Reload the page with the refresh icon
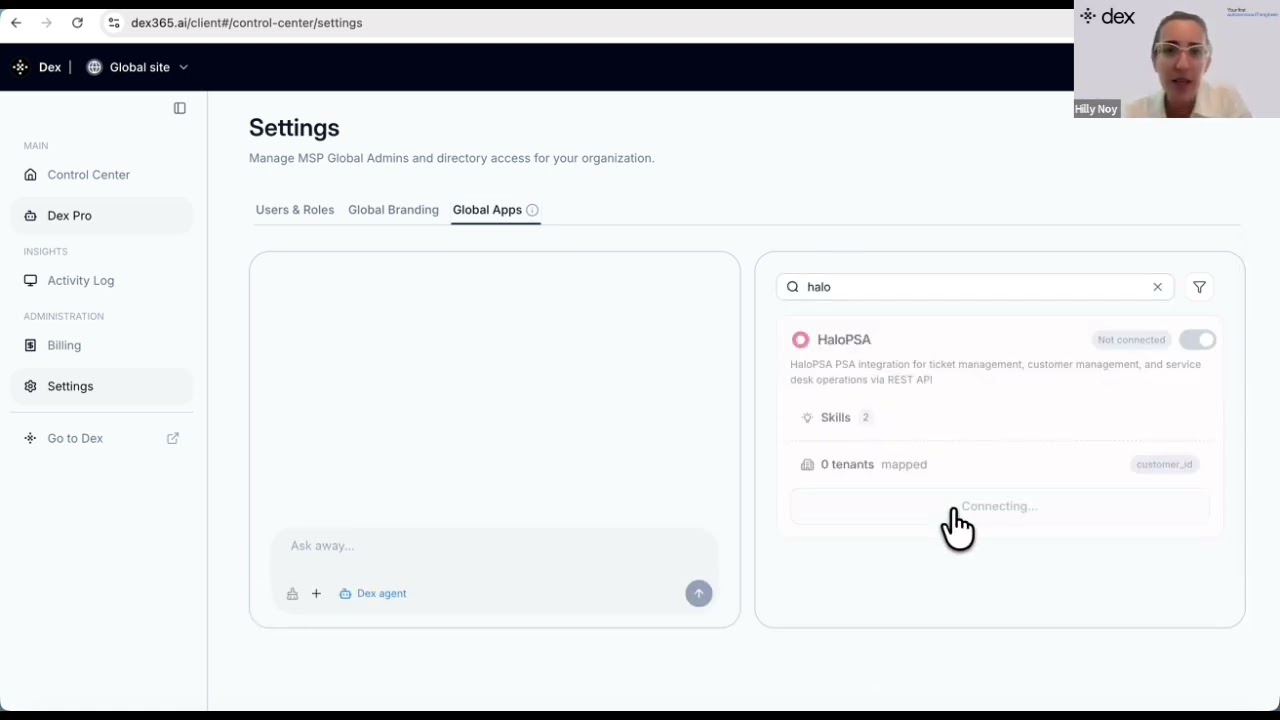1280x720 pixels. coord(77,22)
